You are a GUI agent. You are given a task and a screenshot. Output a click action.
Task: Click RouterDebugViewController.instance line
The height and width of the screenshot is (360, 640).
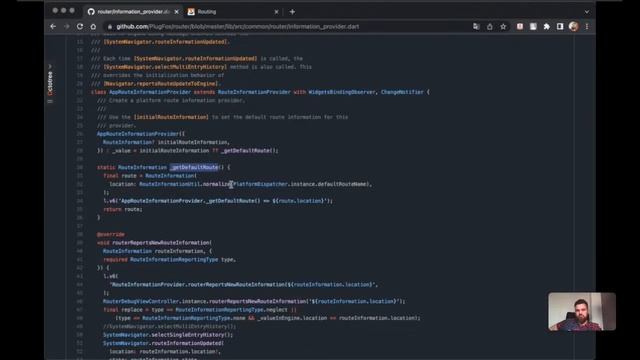pyautogui.click(x=254, y=301)
